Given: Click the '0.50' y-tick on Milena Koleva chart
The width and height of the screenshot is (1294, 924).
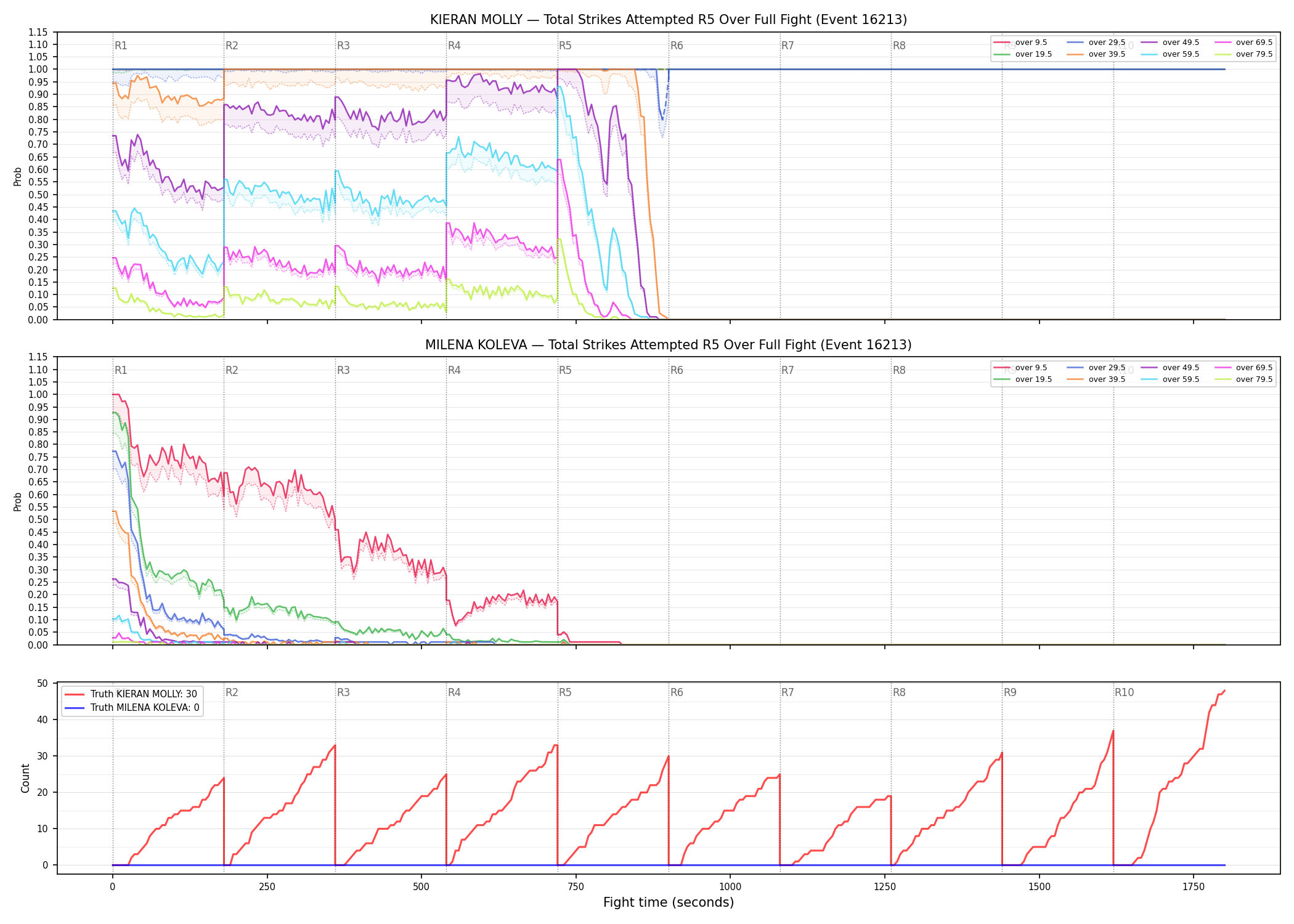Looking at the screenshot, I should point(38,519).
